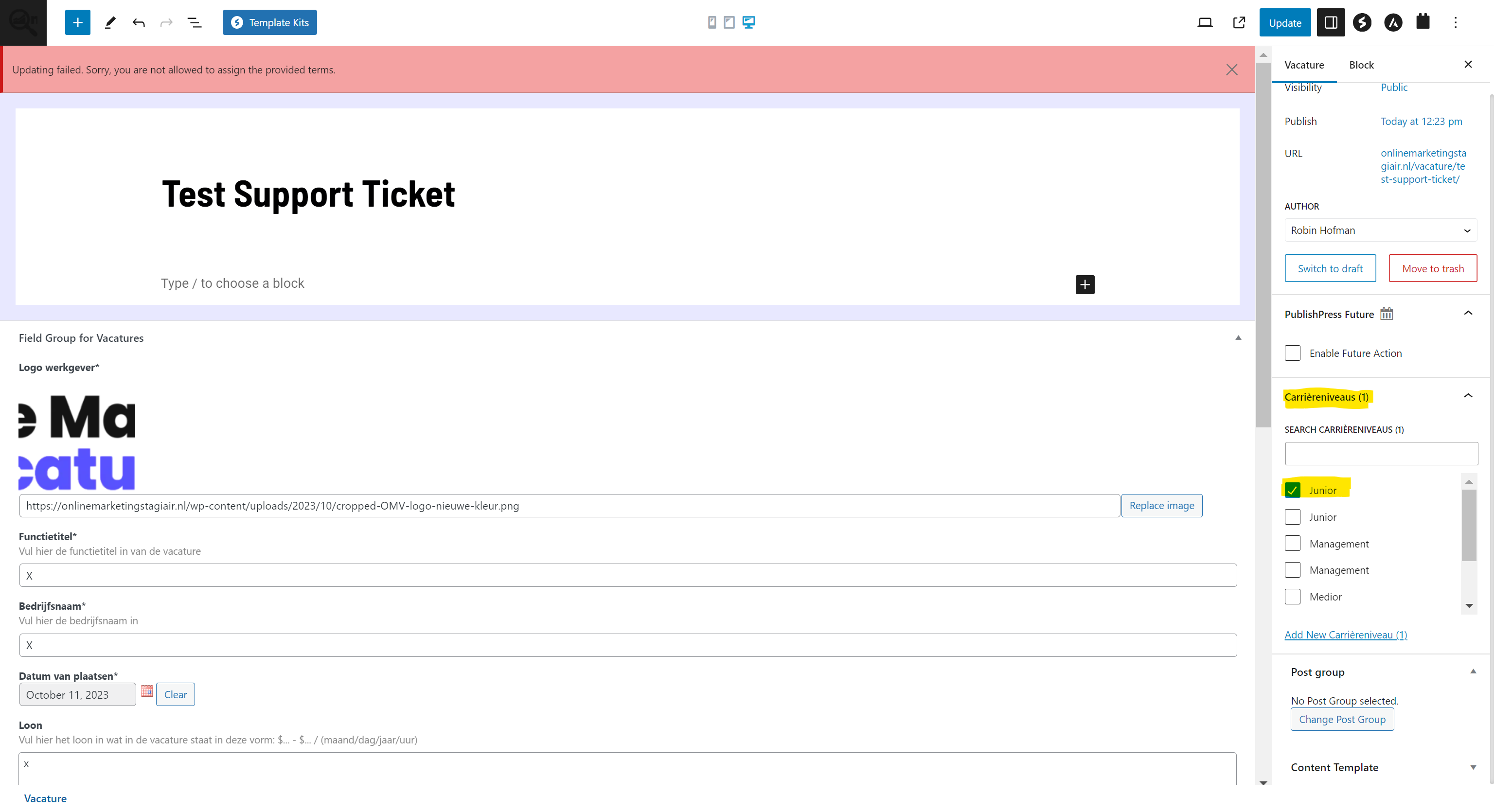
Task: Enable Future Action checkbox
Action: pos(1292,353)
